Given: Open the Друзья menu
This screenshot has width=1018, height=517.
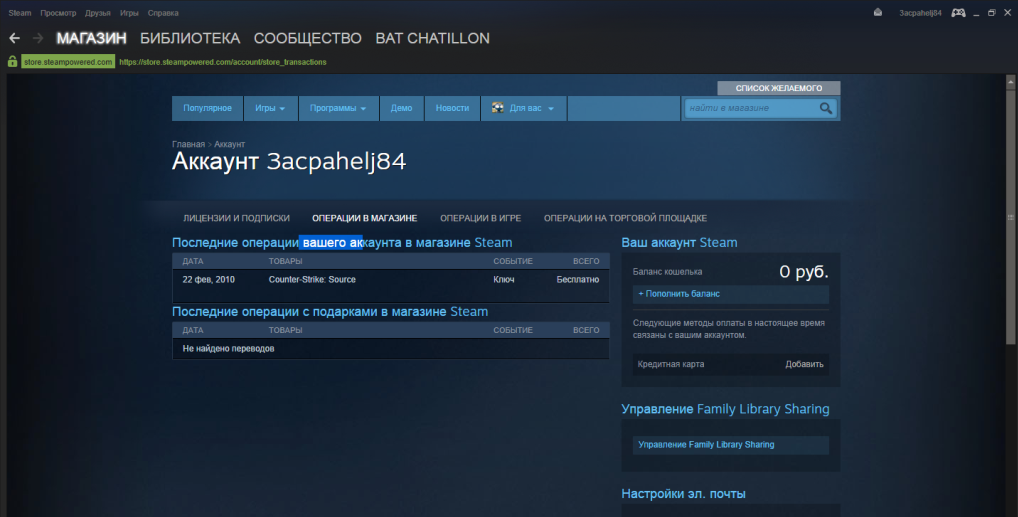Looking at the screenshot, I should (97, 13).
